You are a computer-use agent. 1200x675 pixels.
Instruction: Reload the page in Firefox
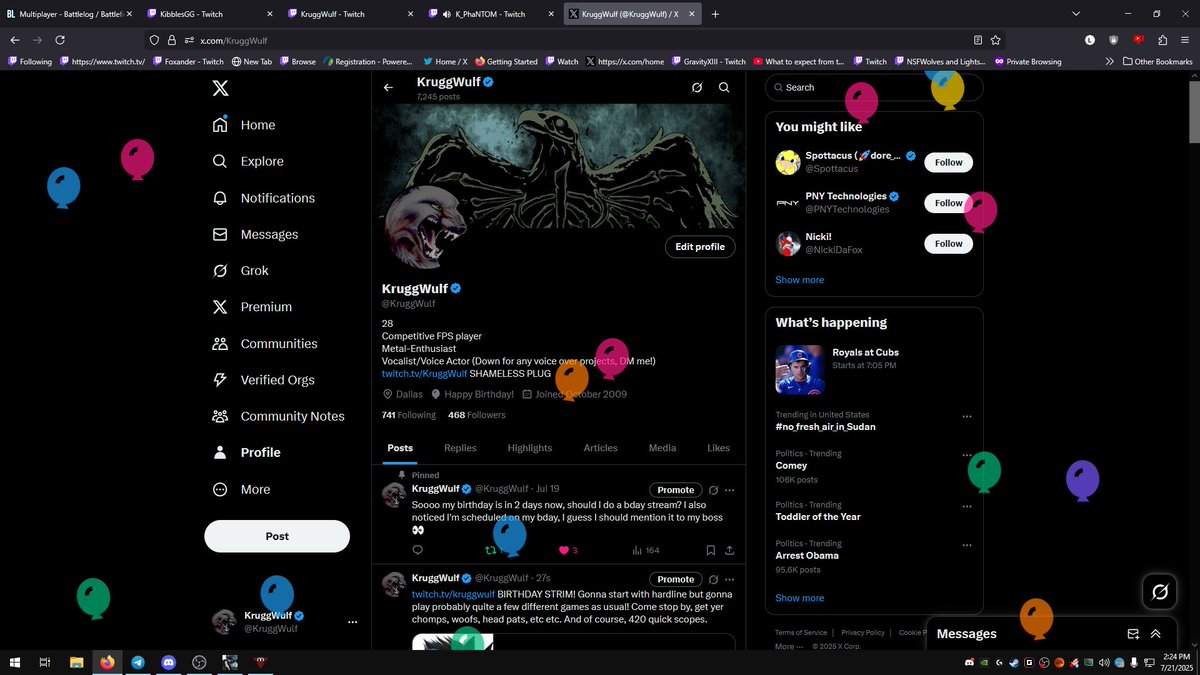60,40
